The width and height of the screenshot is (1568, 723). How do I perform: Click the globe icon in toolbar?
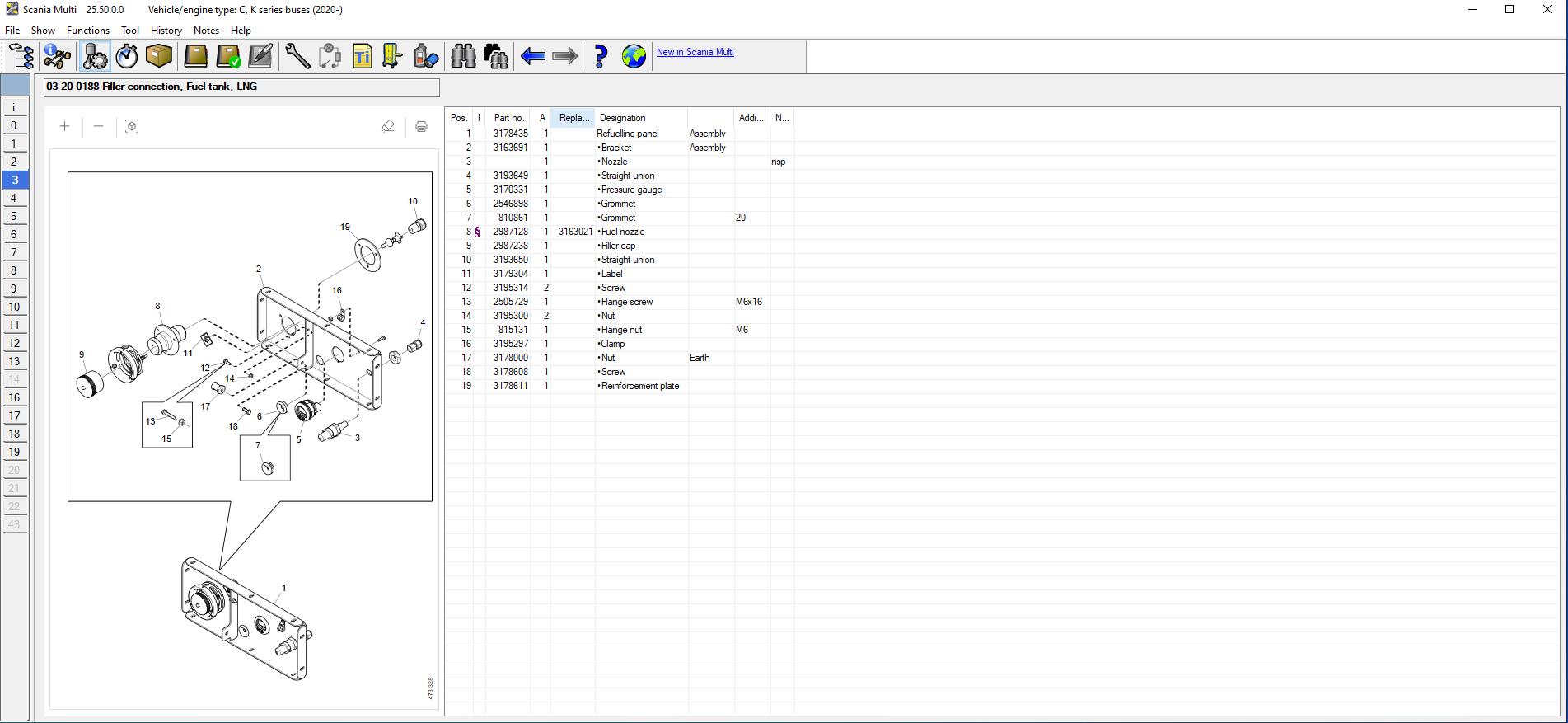pos(634,56)
